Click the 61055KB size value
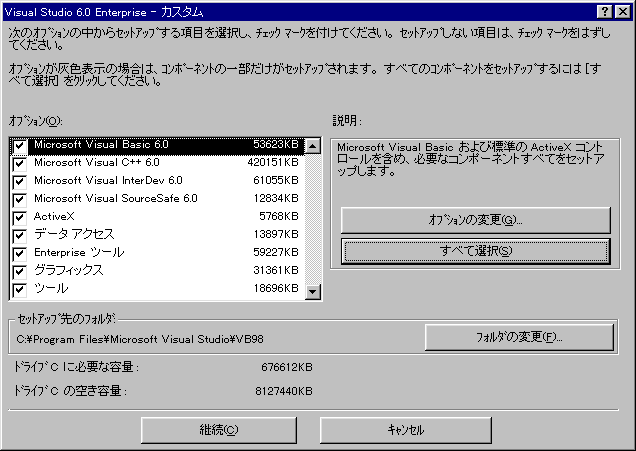The height and width of the screenshot is (451, 636). tap(276, 180)
